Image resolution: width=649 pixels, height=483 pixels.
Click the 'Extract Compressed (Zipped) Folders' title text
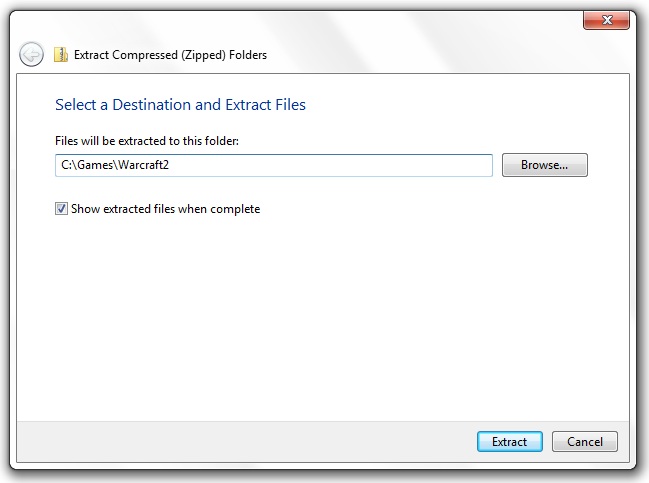(170, 55)
